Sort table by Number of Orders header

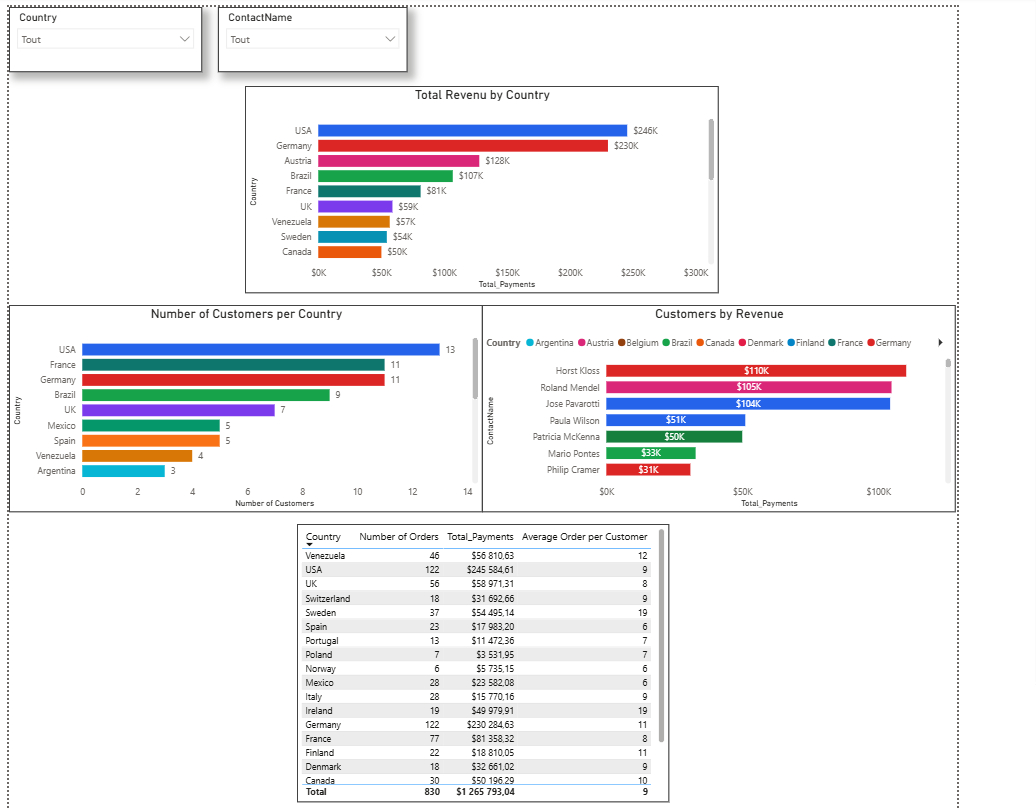[x=398, y=536]
